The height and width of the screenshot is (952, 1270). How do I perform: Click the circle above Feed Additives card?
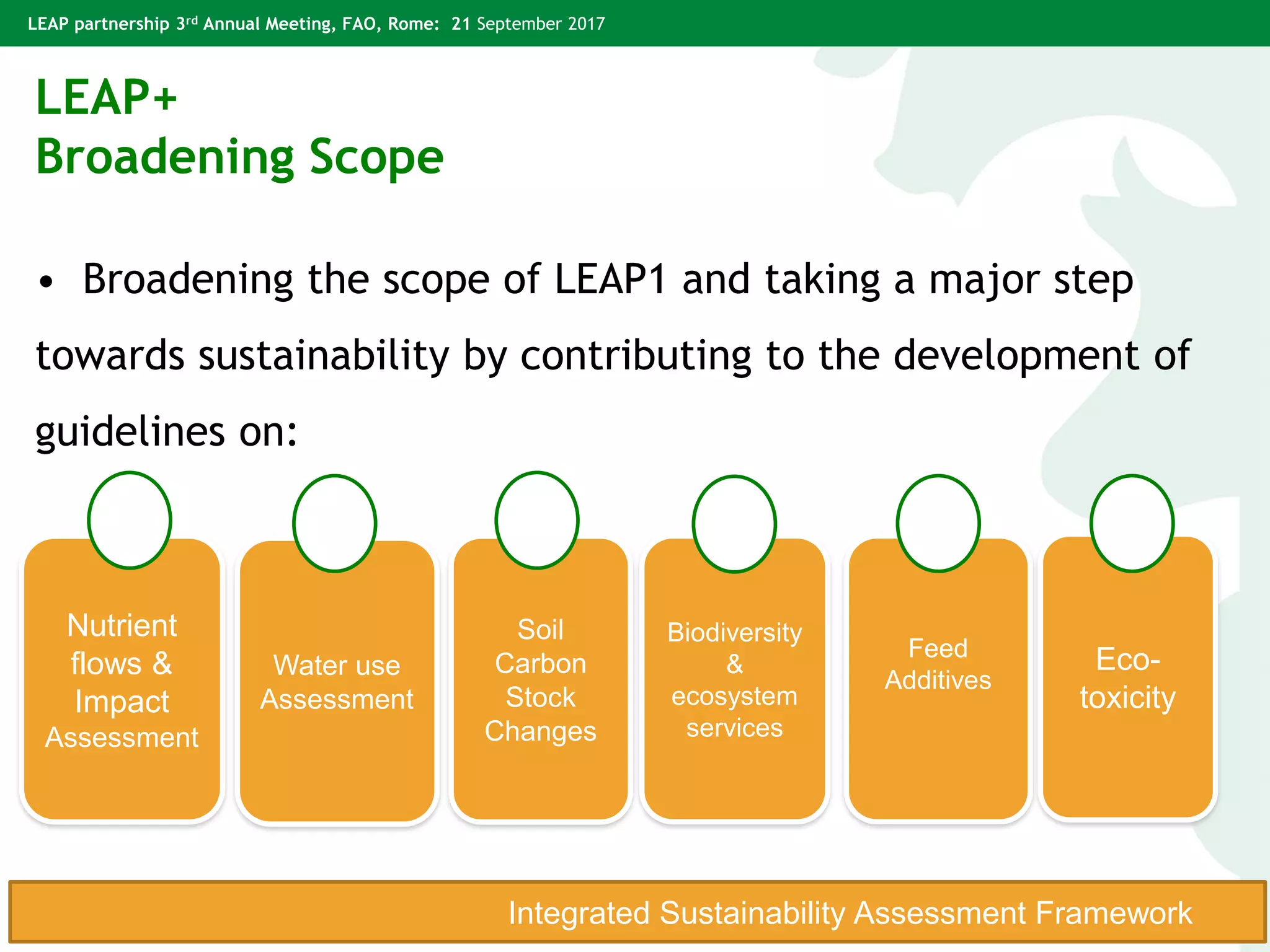pyautogui.click(x=938, y=523)
